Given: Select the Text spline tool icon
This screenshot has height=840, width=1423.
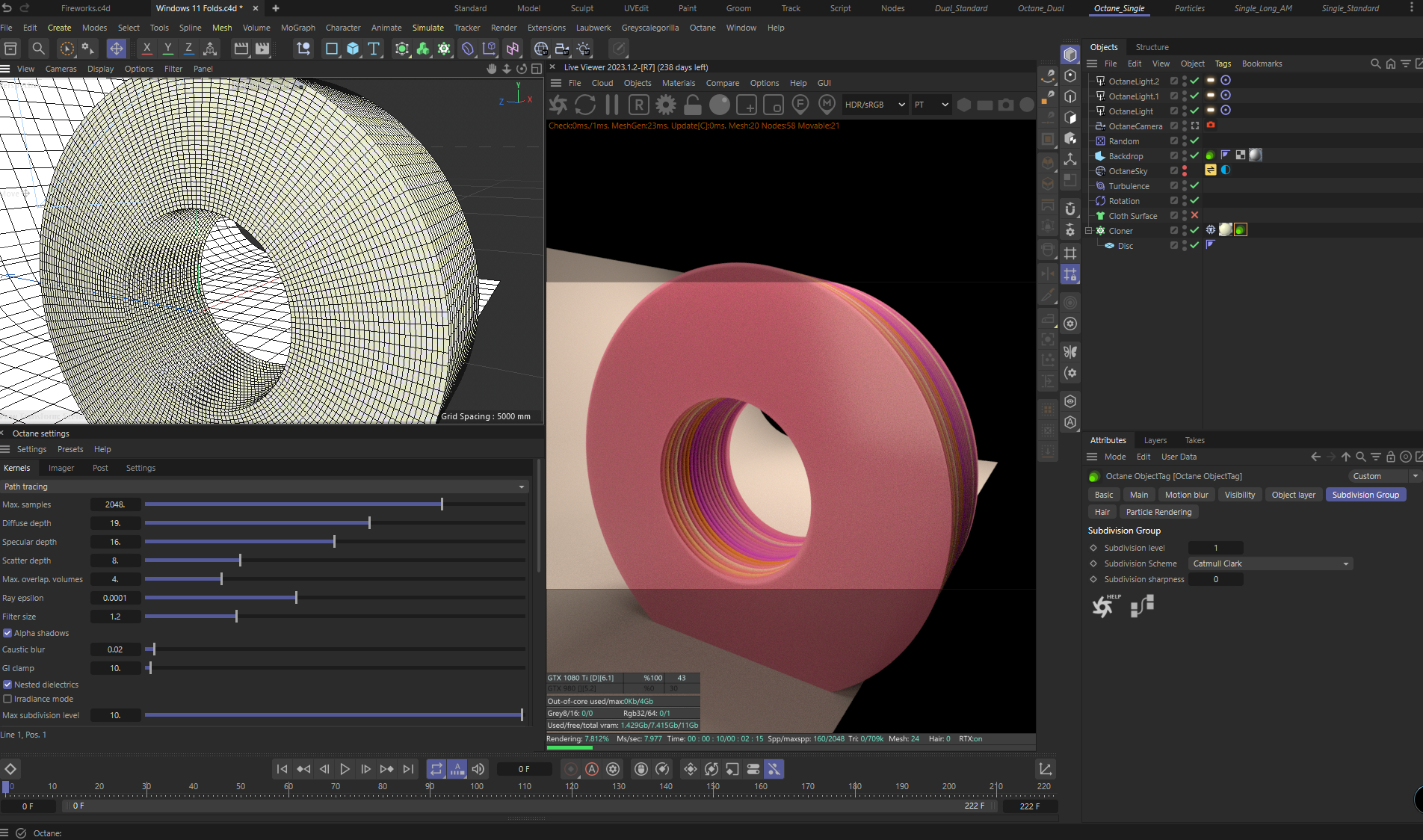Looking at the screenshot, I should coord(374,49).
